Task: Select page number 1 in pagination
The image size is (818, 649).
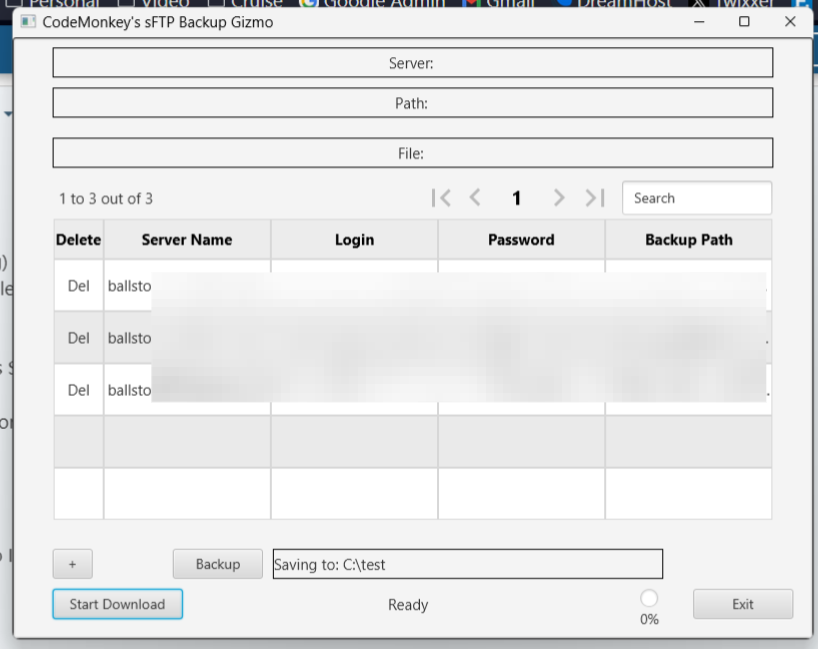Action: tap(516, 198)
